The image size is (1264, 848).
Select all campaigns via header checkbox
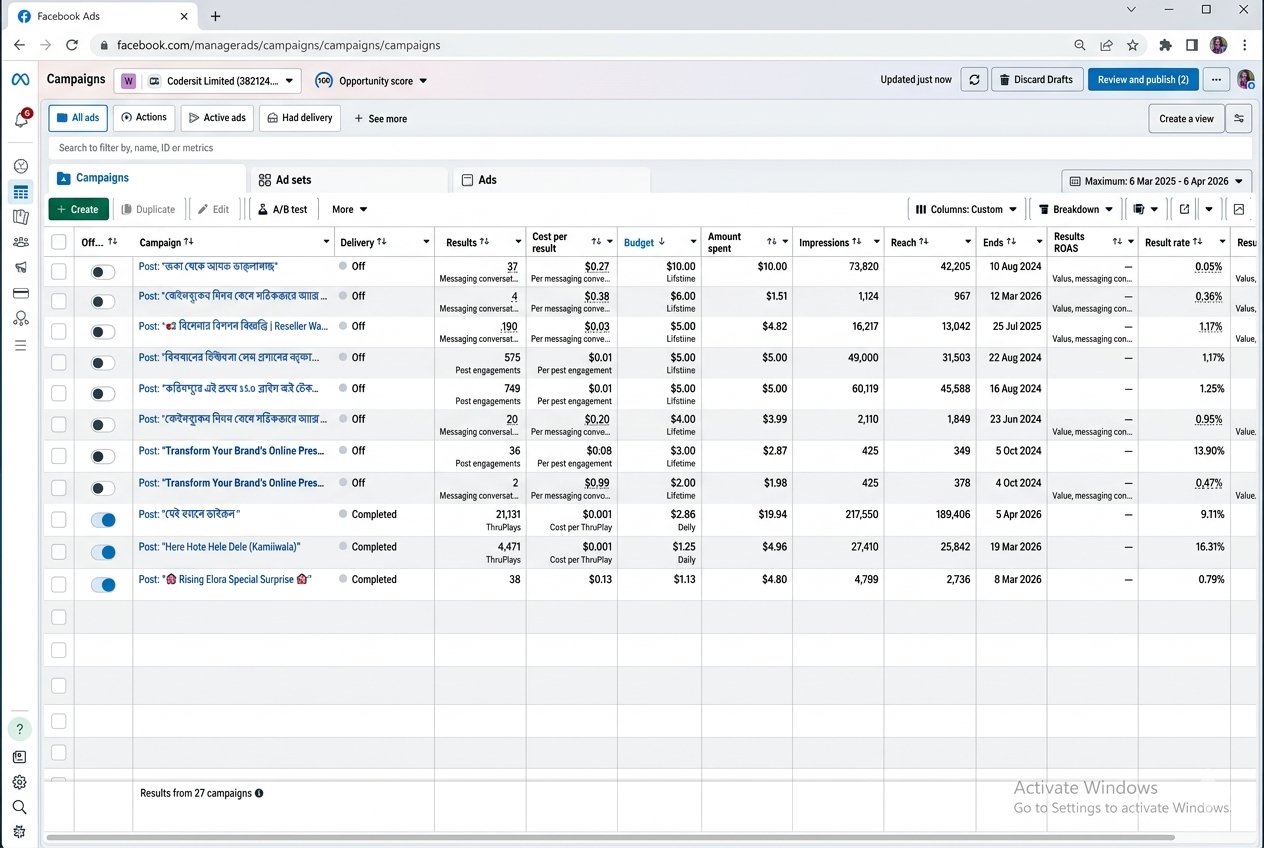[x=59, y=242]
